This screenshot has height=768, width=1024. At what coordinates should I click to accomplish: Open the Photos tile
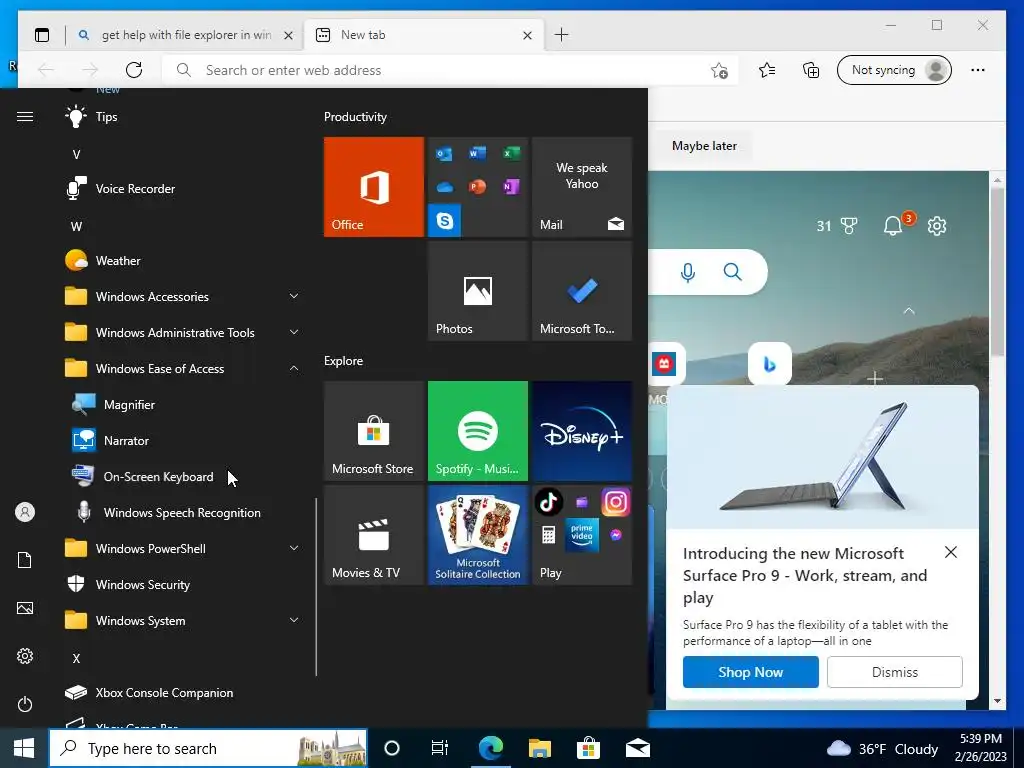pos(478,291)
